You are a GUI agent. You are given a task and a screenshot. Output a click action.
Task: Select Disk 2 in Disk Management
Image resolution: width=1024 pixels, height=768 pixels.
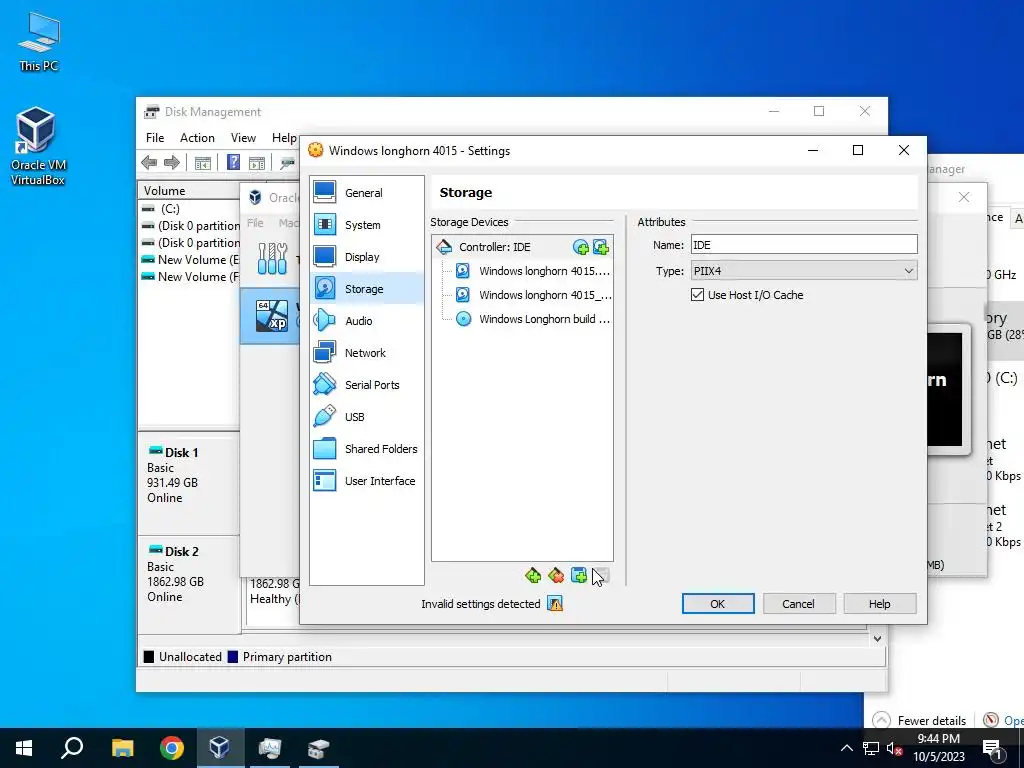point(189,584)
